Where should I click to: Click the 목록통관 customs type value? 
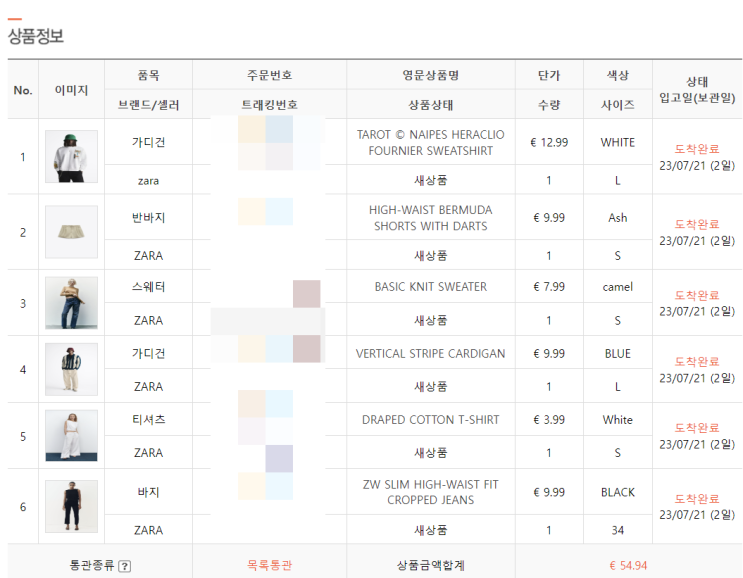tap(270, 565)
